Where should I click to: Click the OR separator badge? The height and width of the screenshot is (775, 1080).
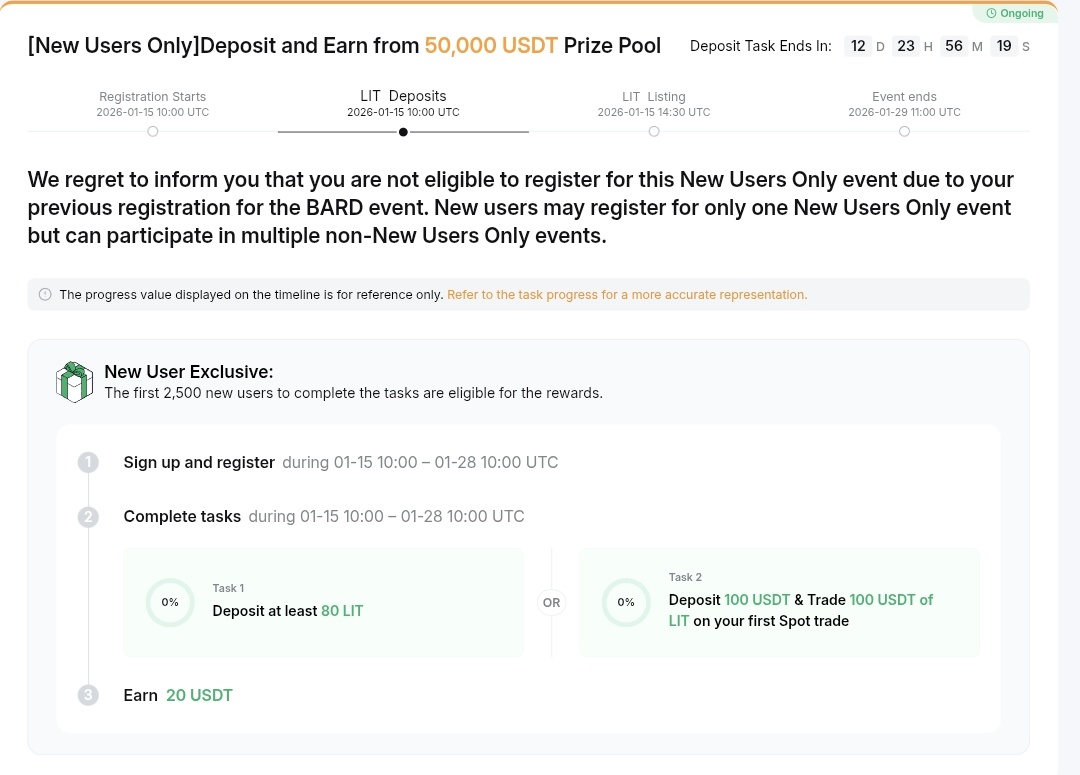tap(552, 603)
